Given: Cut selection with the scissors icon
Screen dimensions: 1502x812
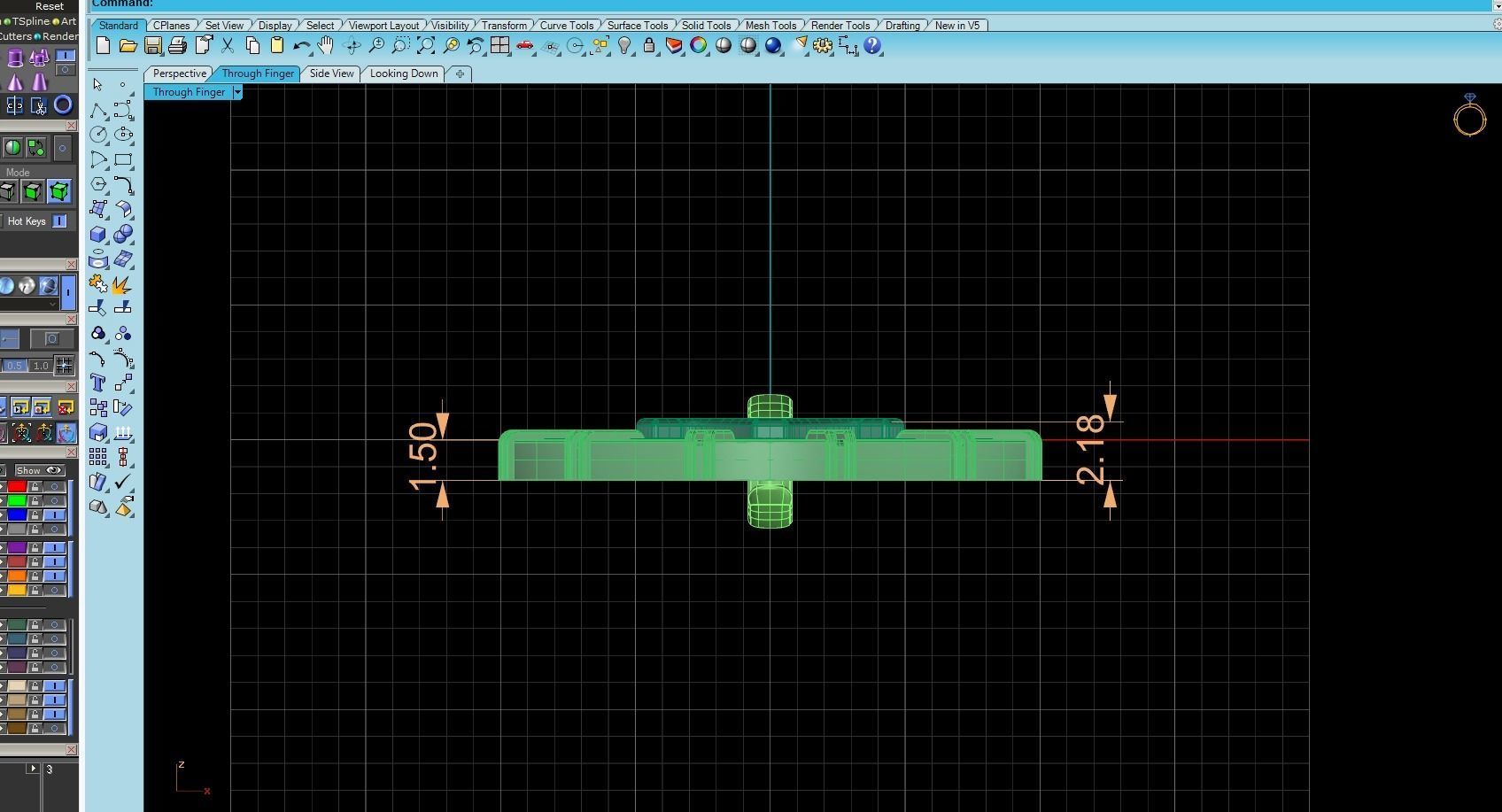Looking at the screenshot, I should click(228, 46).
